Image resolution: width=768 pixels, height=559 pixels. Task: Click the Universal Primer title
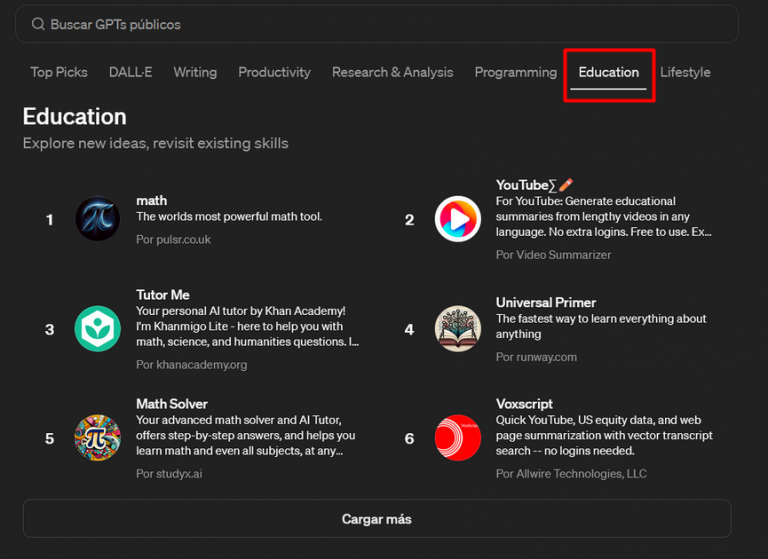tap(546, 302)
